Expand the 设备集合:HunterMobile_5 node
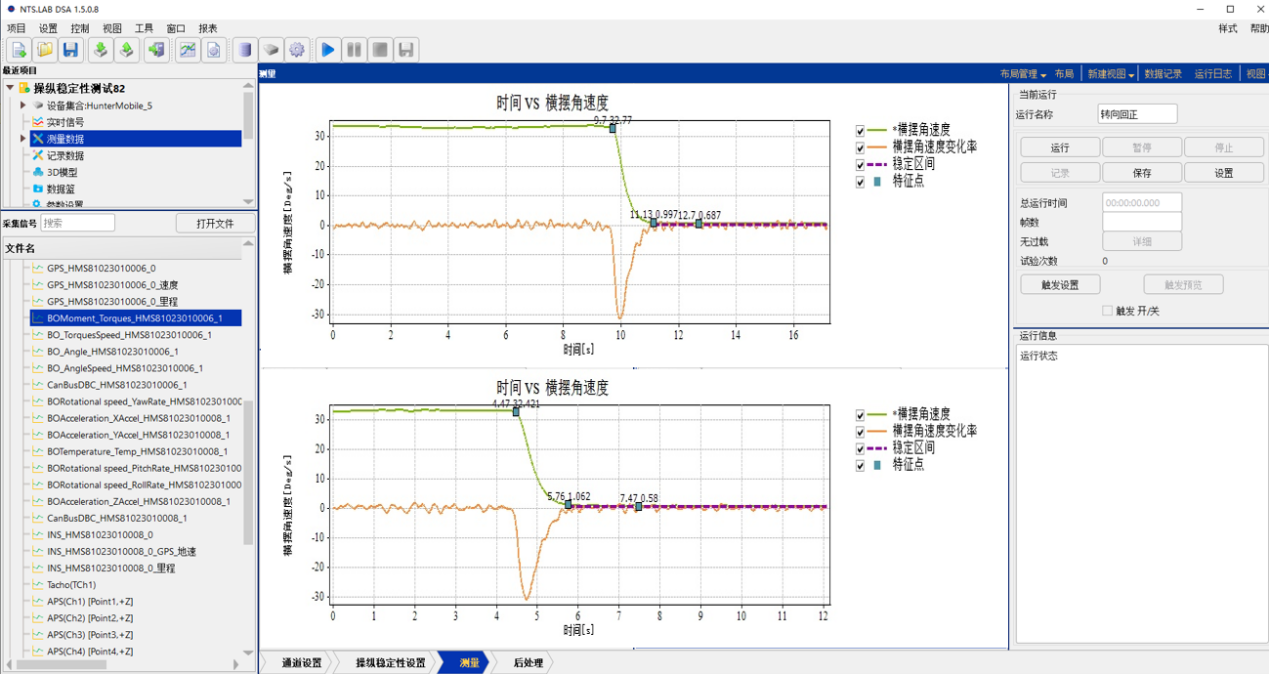The width and height of the screenshot is (1269, 674). pos(23,105)
